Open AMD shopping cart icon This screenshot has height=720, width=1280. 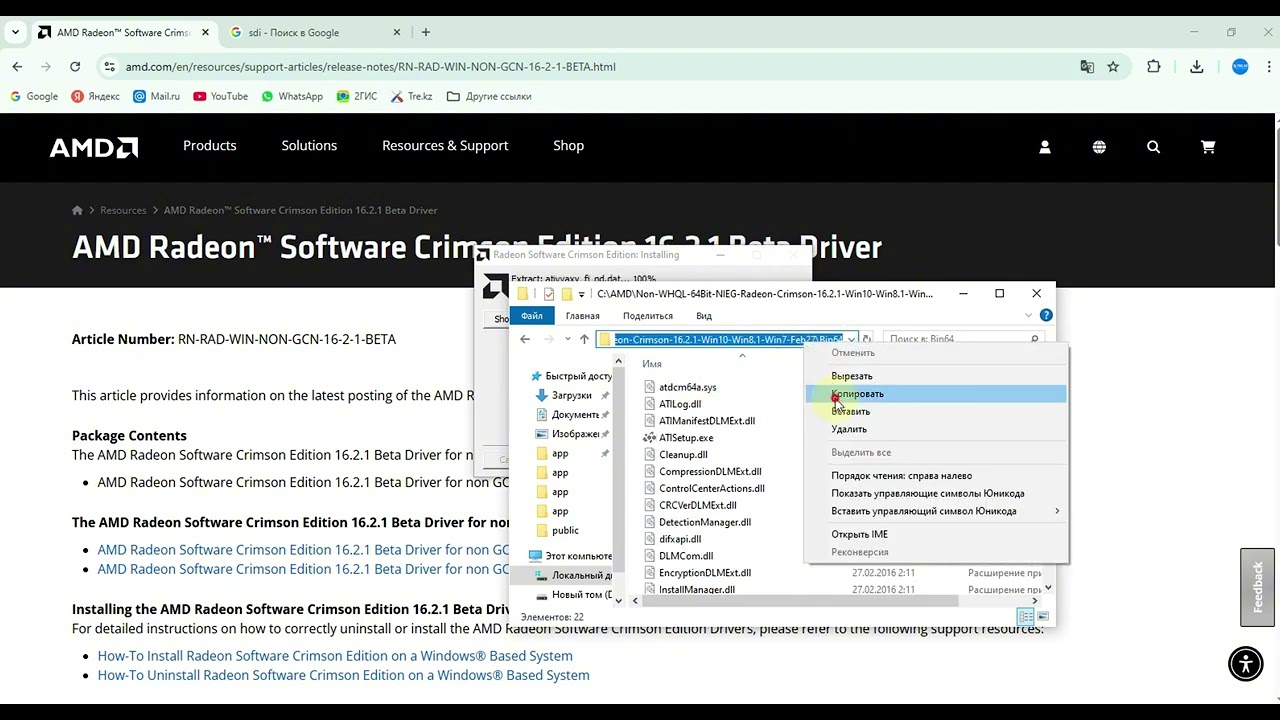[1208, 147]
